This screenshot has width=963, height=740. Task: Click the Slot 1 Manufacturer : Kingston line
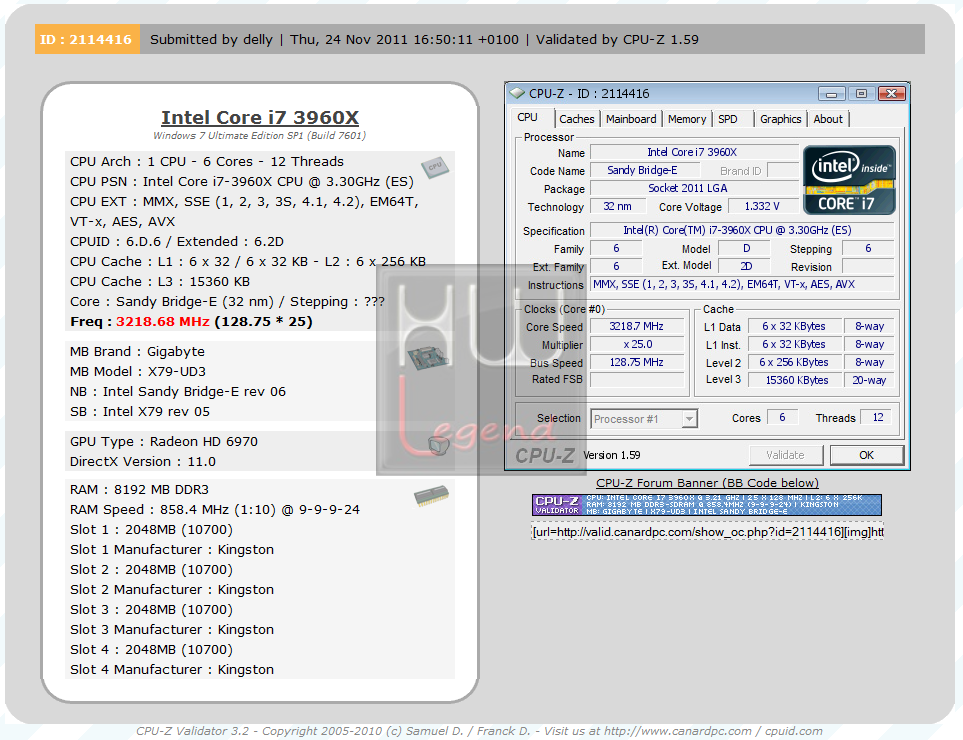coord(172,550)
